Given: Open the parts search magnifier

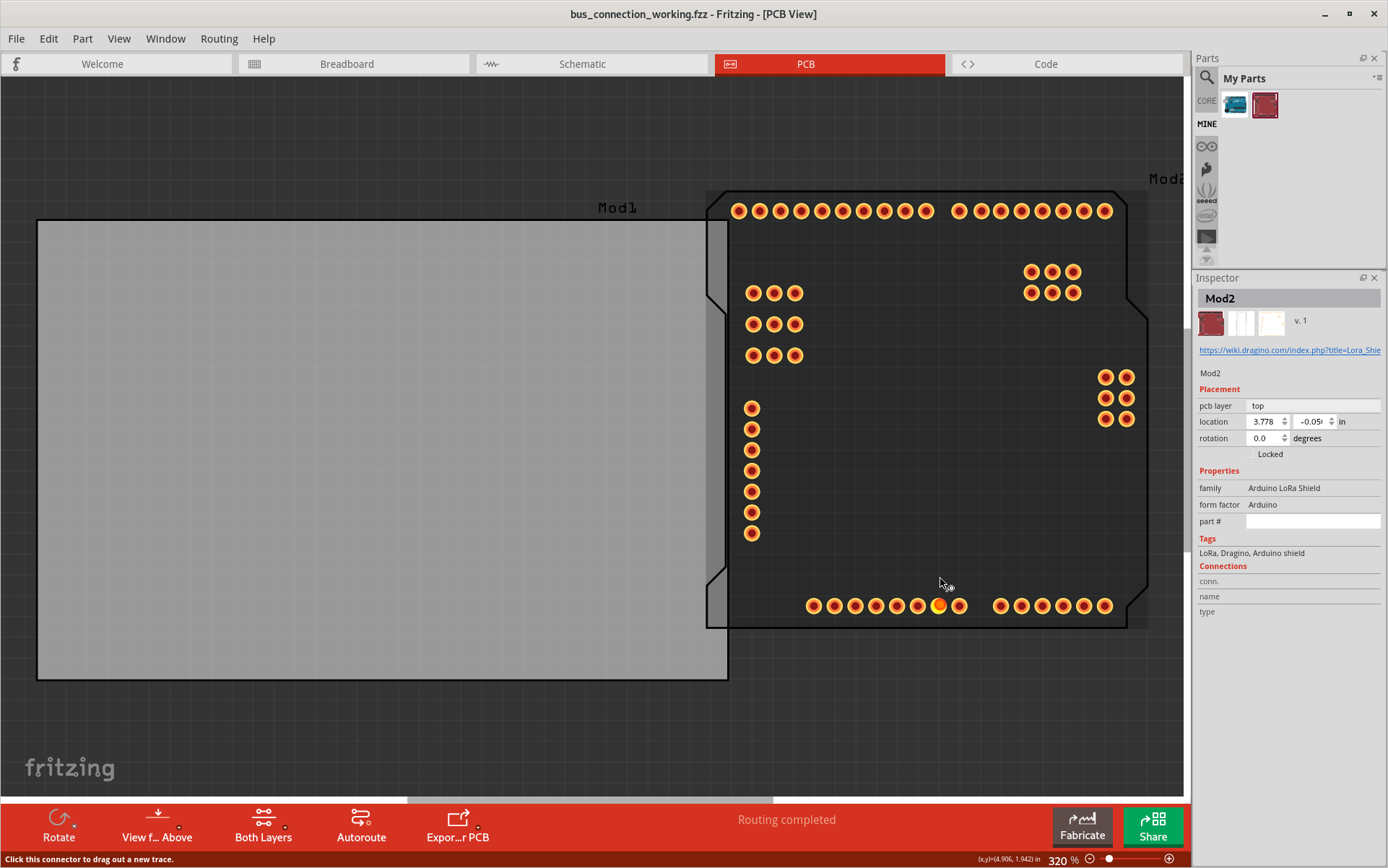Looking at the screenshot, I should [x=1206, y=78].
